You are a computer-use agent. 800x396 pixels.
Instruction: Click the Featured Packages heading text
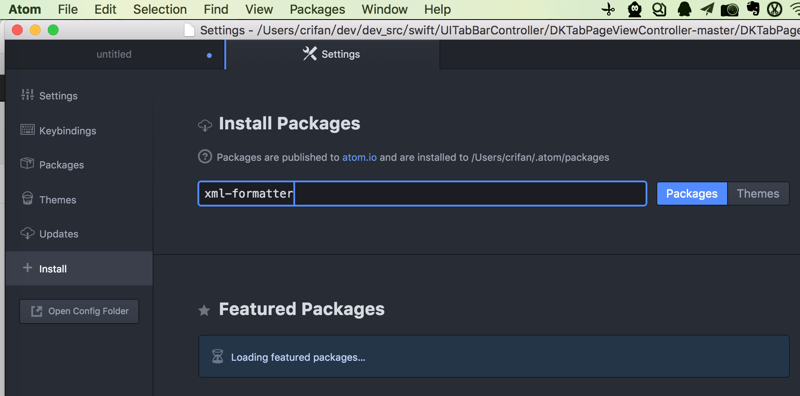pyautogui.click(x=302, y=309)
